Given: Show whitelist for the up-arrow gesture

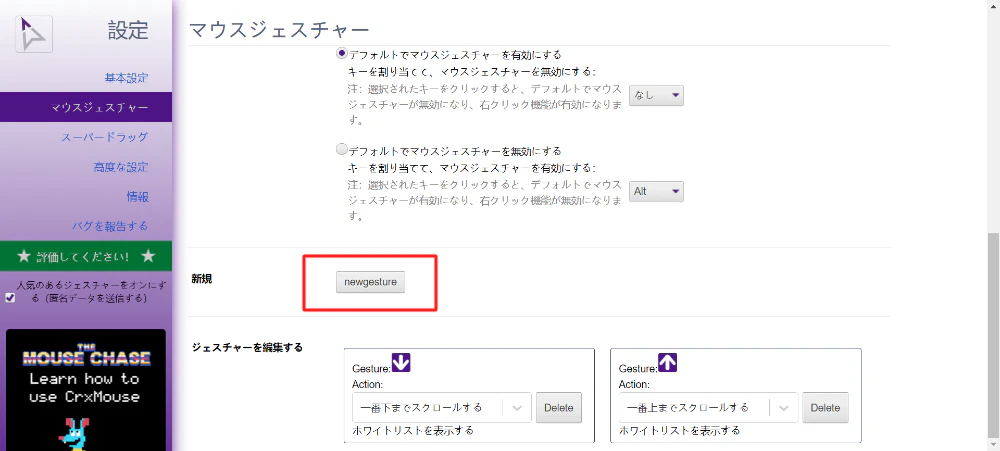Looking at the screenshot, I should pos(679,431).
